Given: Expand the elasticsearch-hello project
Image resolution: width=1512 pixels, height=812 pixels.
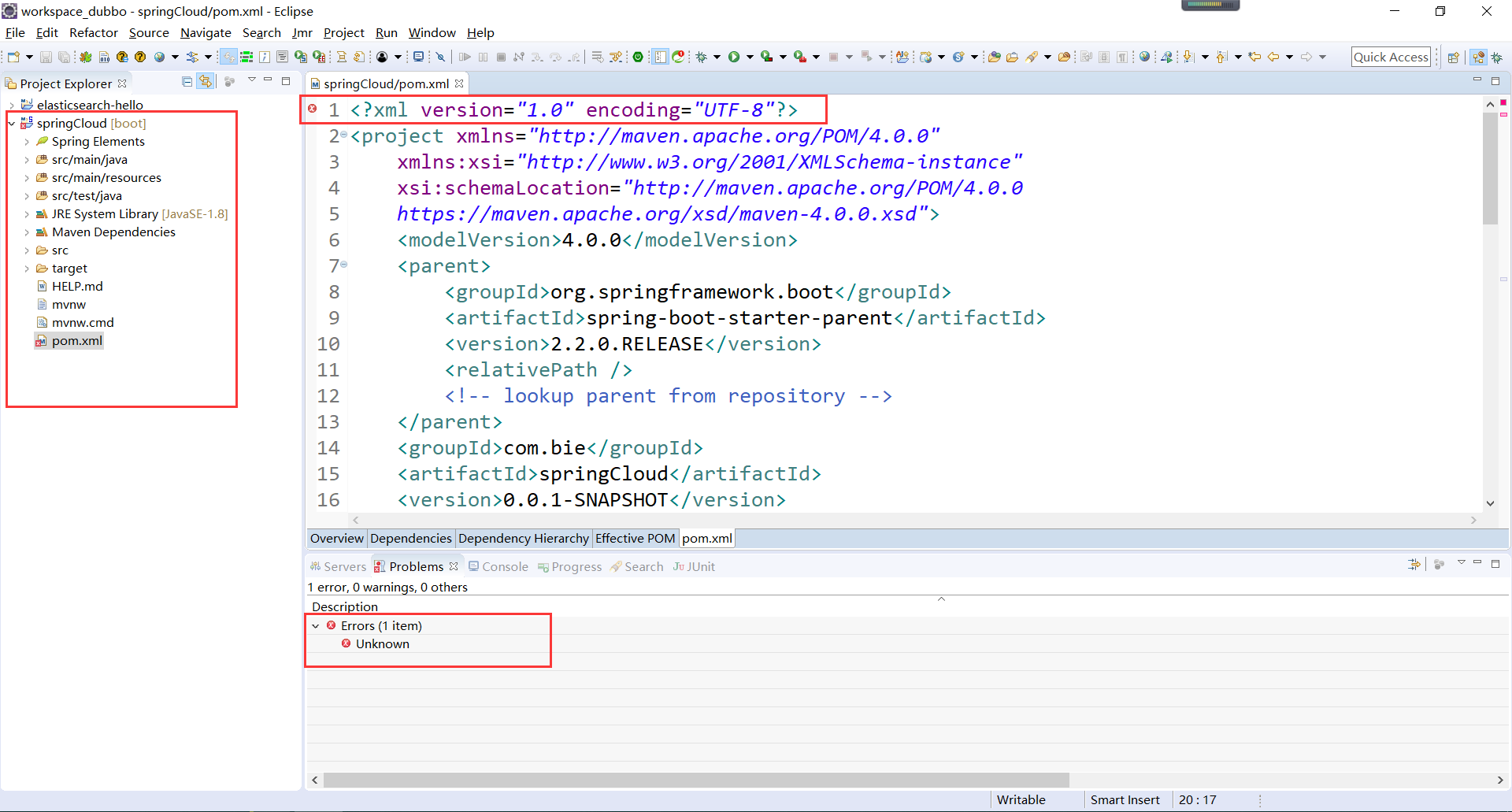Looking at the screenshot, I should [x=11, y=105].
